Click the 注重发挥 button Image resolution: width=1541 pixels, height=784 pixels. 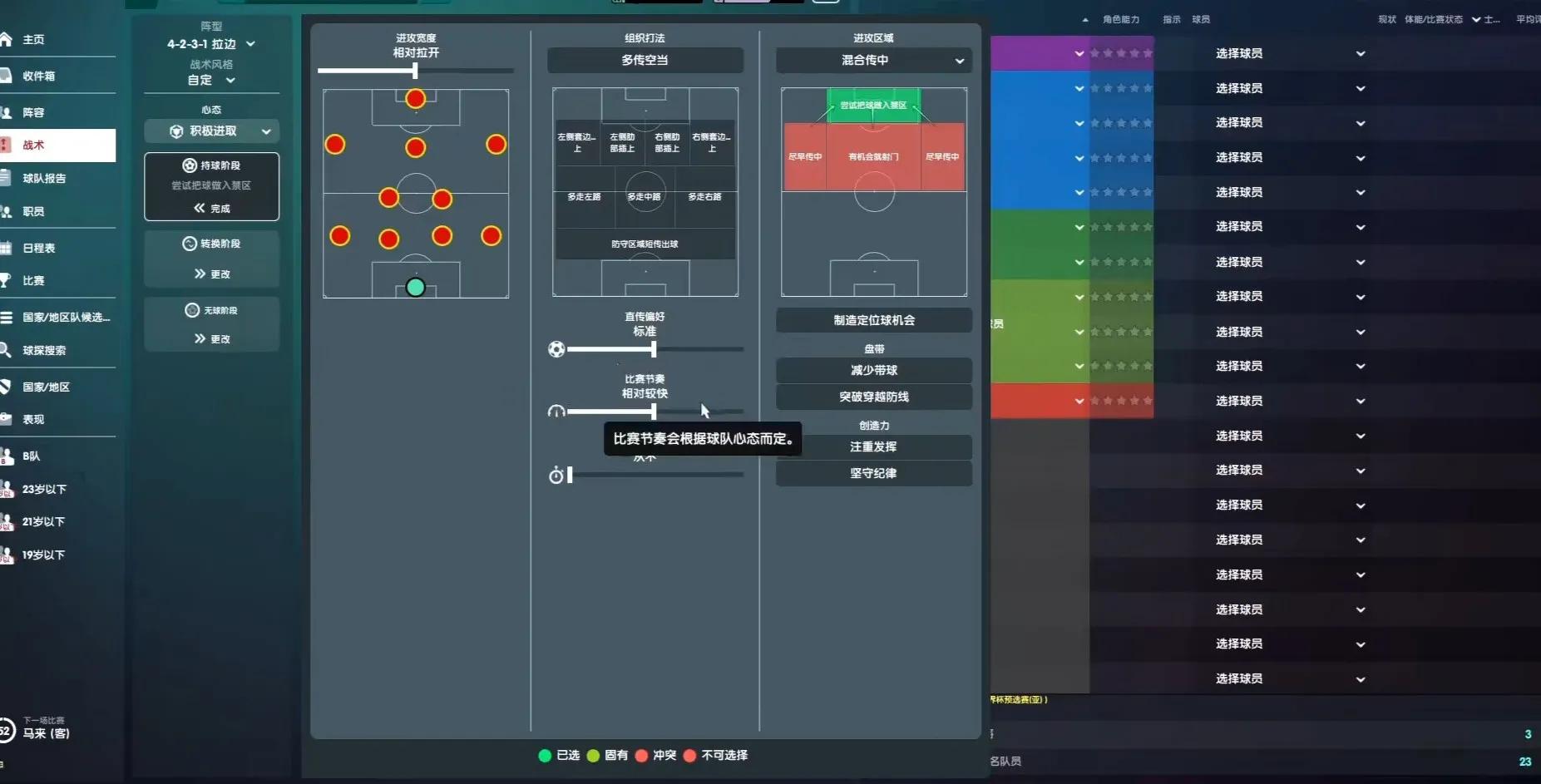click(x=874, y=446)
